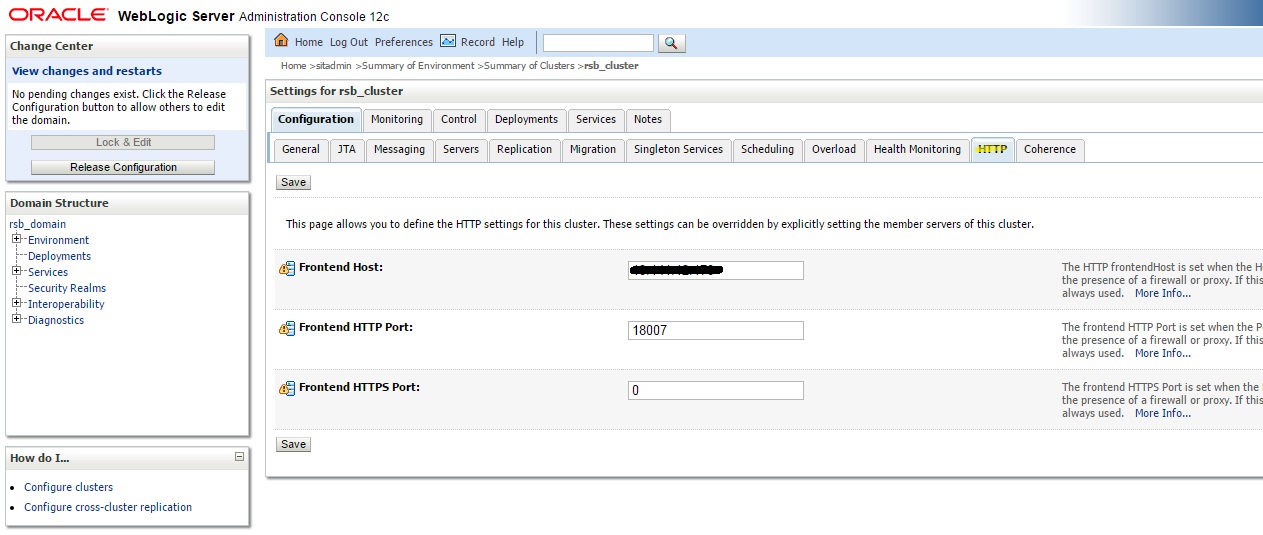Click the Home house icon in toolbar

(x=281, y=41)
